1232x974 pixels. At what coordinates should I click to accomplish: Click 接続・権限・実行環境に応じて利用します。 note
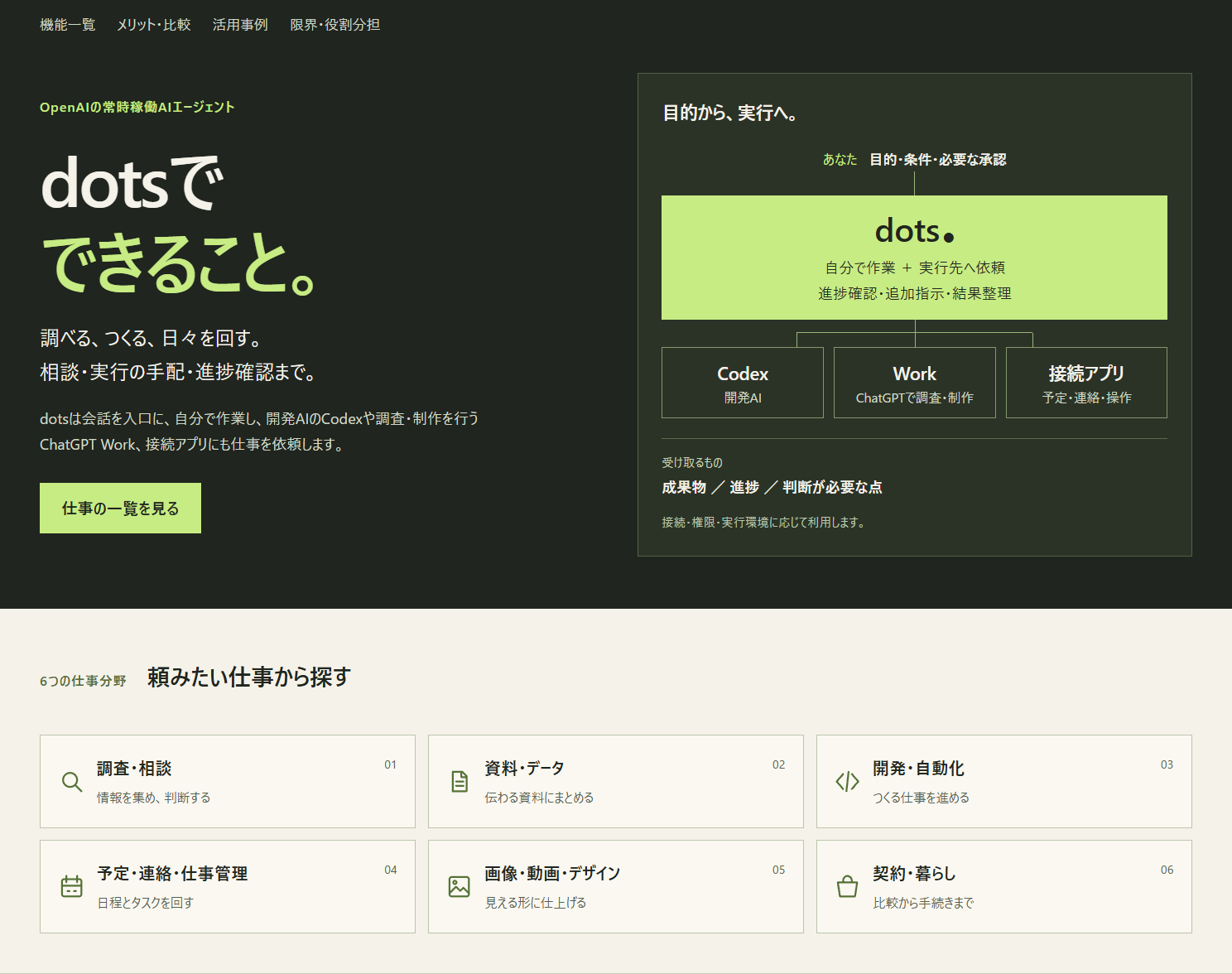coord(763,523)
